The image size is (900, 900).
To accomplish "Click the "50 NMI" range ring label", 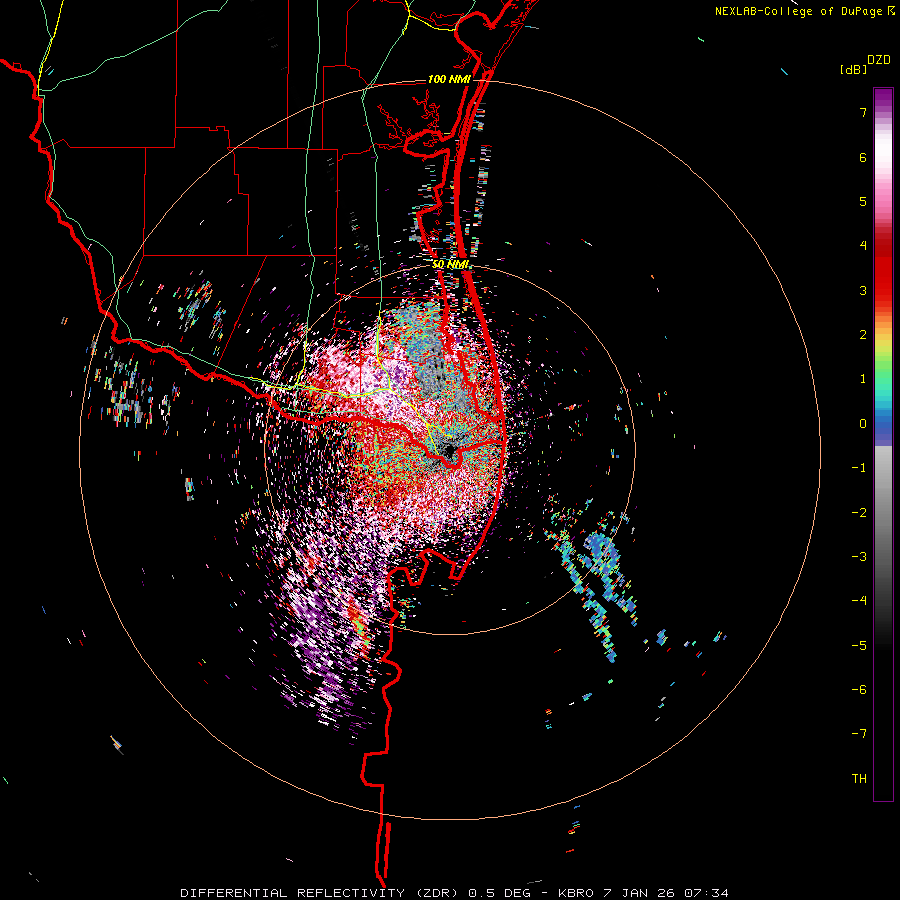I will tap(451, 265).
